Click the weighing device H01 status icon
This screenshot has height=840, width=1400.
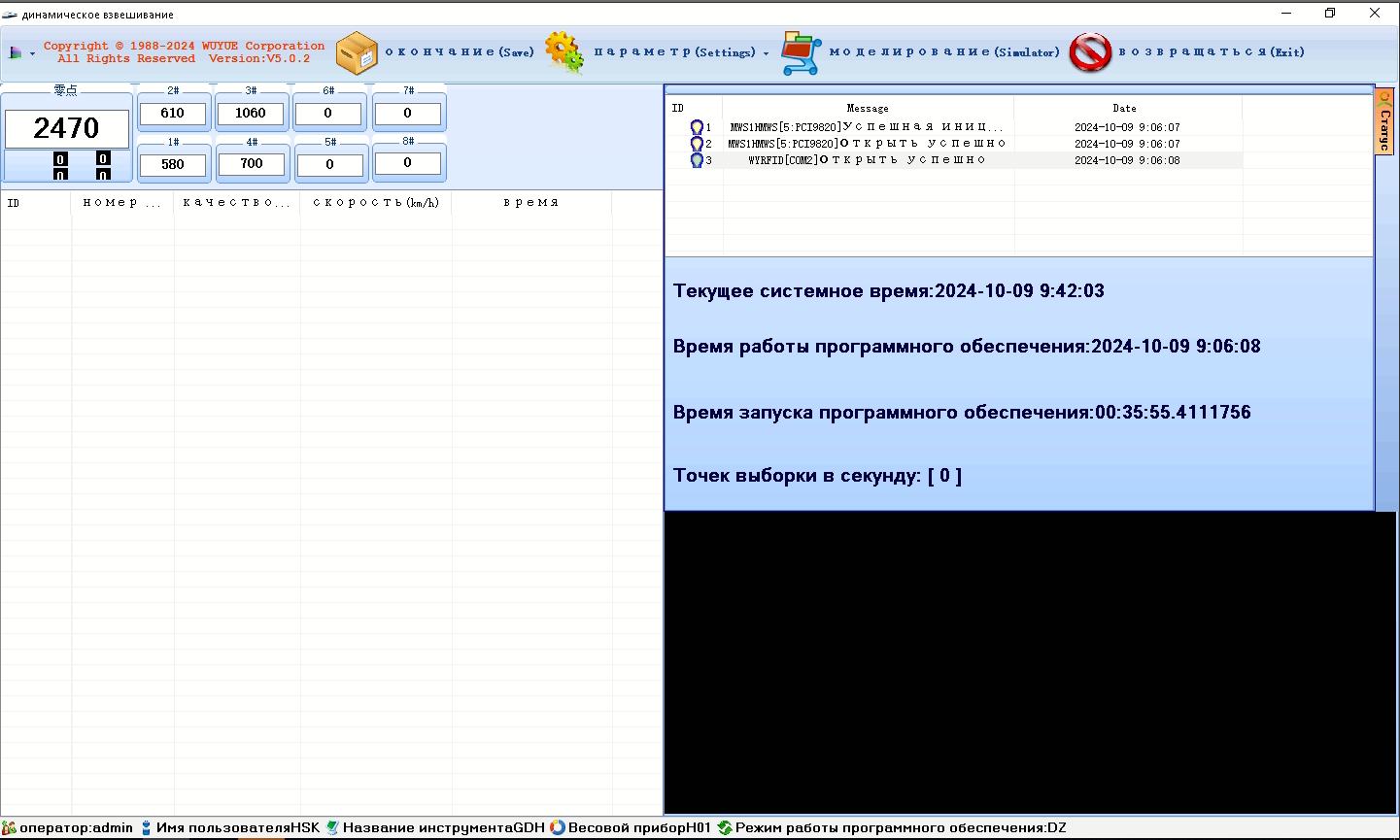[558, 828]
